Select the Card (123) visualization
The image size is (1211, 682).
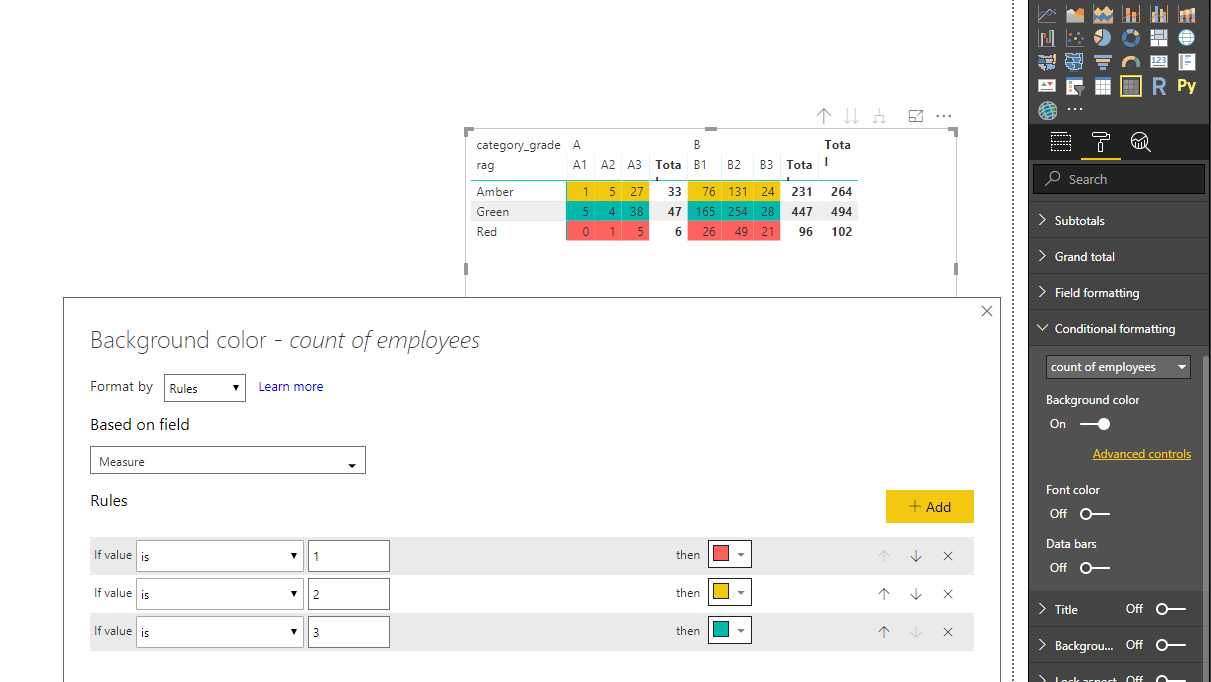click(1159, 62)
